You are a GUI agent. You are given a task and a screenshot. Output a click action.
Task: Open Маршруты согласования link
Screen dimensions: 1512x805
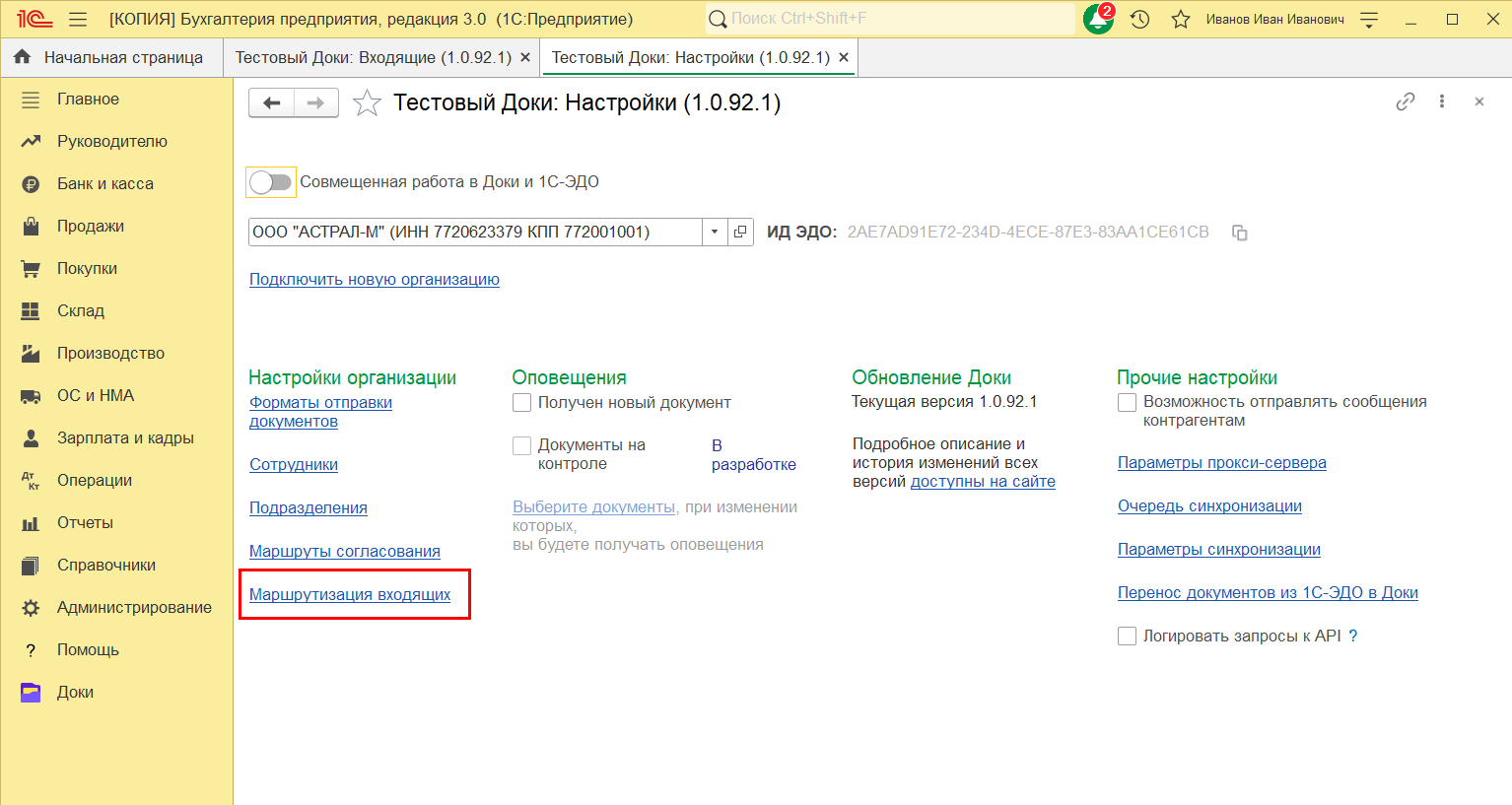click(345, 552)
